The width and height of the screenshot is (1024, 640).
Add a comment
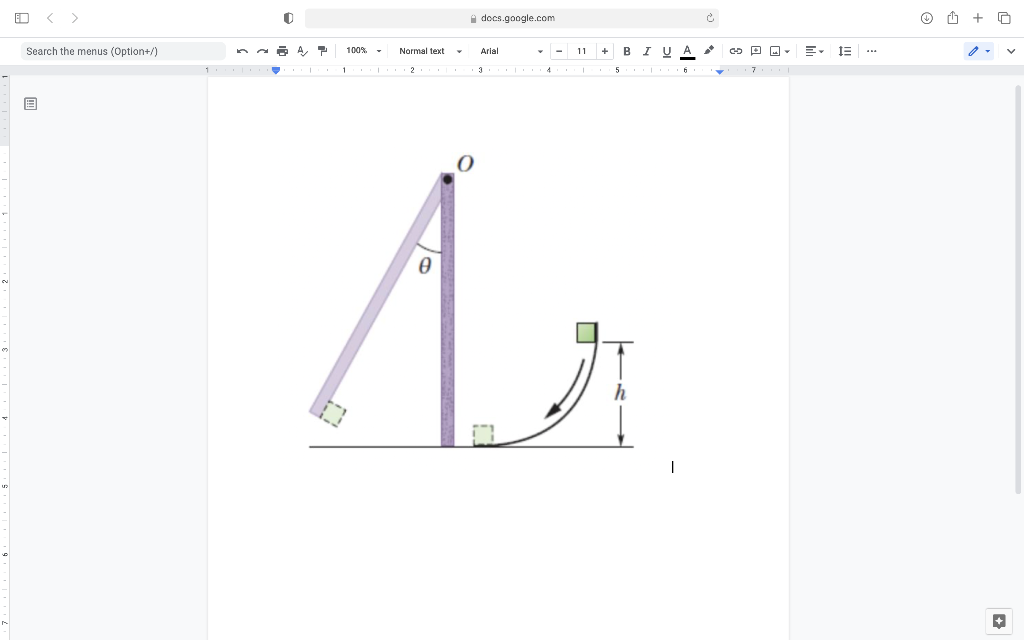click(x=756, y=51)
